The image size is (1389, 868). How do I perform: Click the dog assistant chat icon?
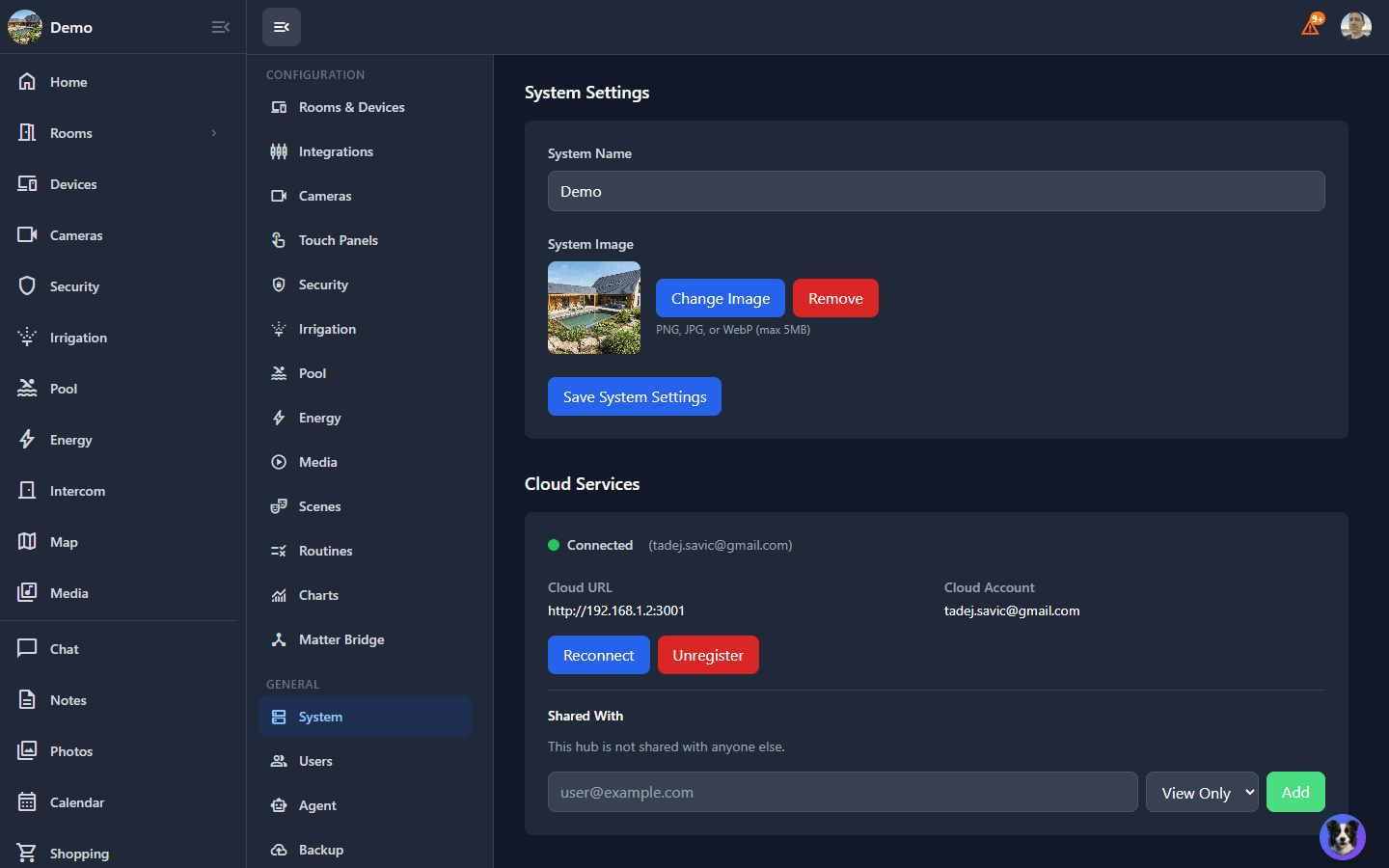(x=1342, y=836)
